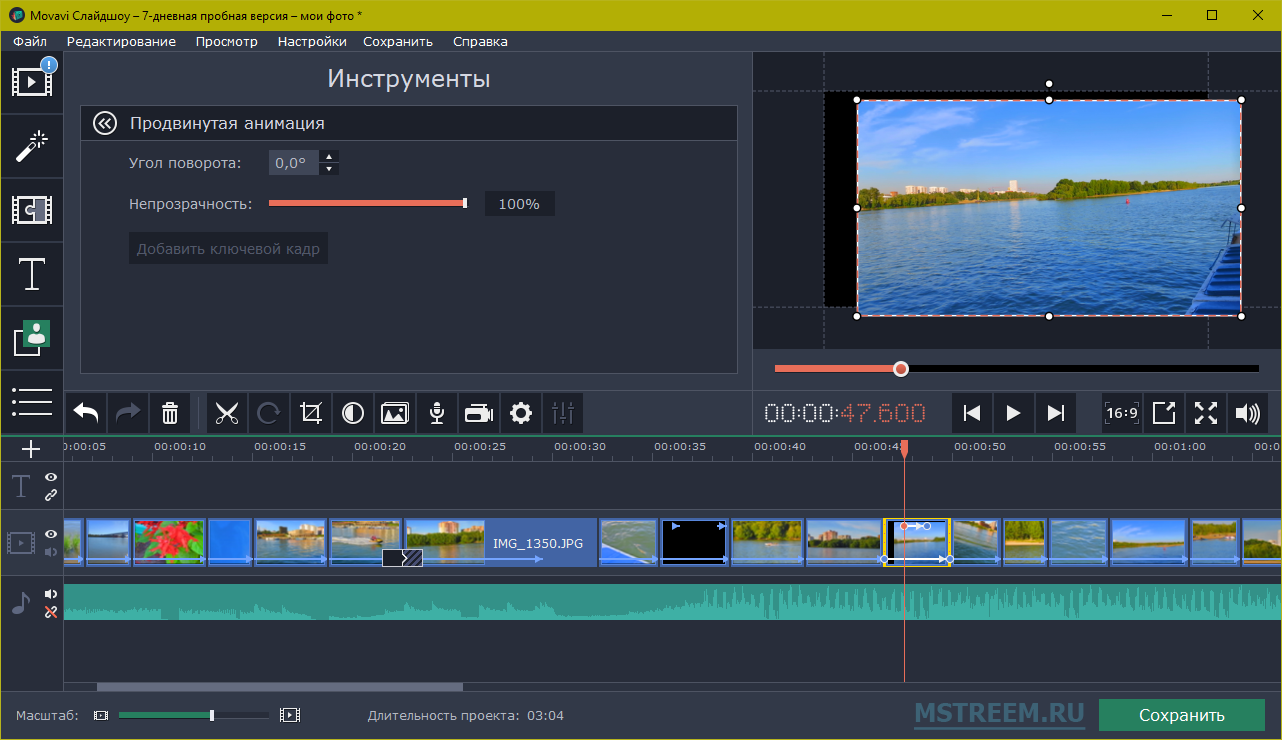Change the 16:9 aspect ratio
The height and width of the screenshot is (740, 1282).
1122,413
